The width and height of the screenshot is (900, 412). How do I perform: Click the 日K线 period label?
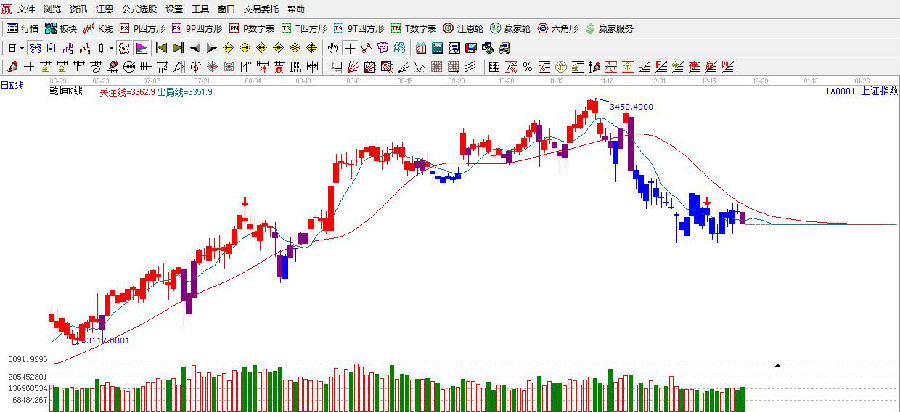click(x=11, y=85)
